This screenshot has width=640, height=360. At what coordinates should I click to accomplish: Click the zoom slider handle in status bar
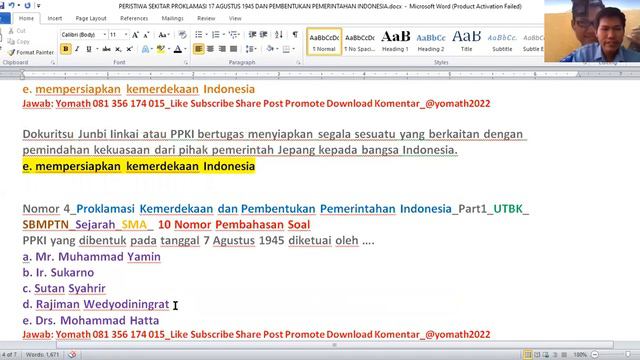tap(629, 355)
